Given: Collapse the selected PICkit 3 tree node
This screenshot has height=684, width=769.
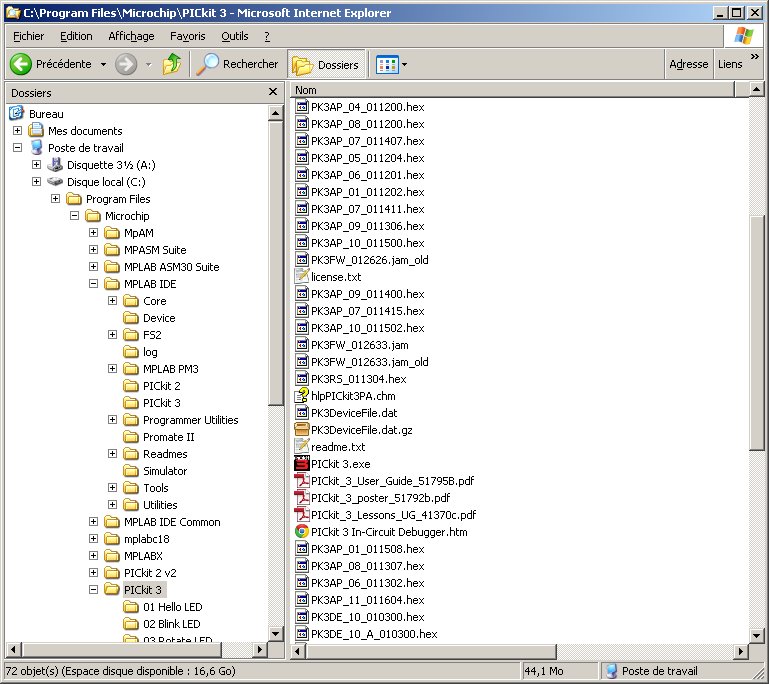Looking at the screenshot, I should point(94,589).
